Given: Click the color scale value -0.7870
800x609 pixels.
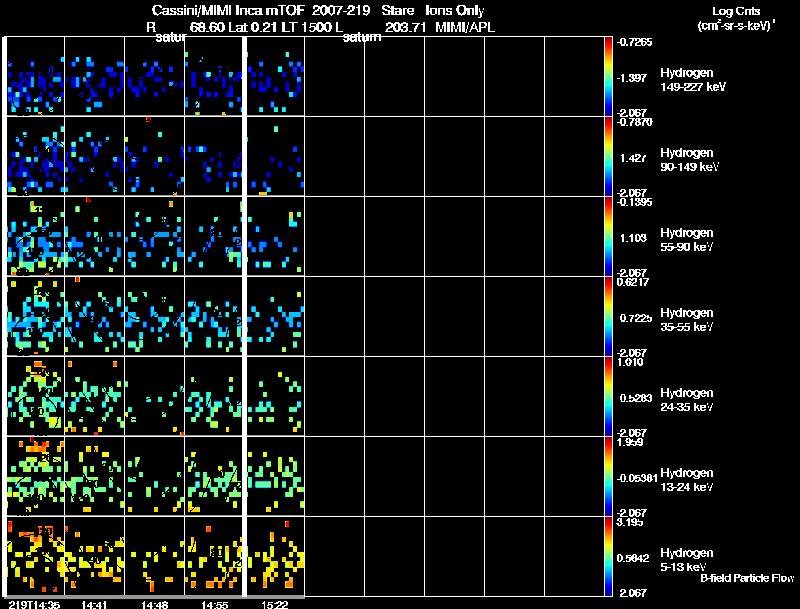Looking at the screenshot, I should 634,122.
